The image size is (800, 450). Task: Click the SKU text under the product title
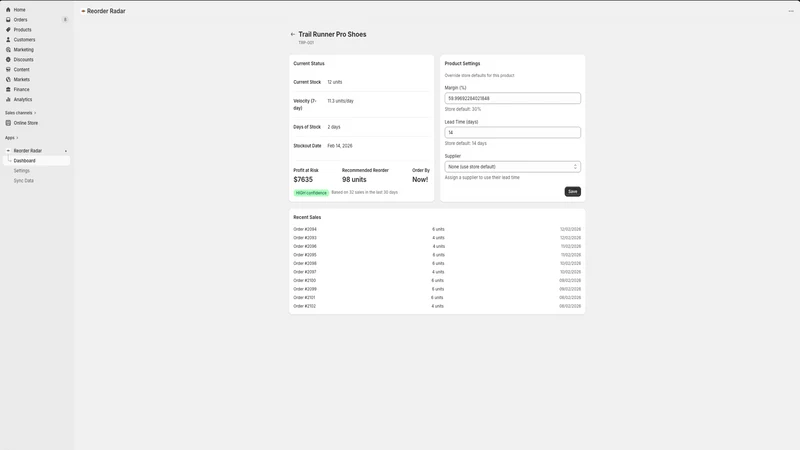click(x=306, y=43)
